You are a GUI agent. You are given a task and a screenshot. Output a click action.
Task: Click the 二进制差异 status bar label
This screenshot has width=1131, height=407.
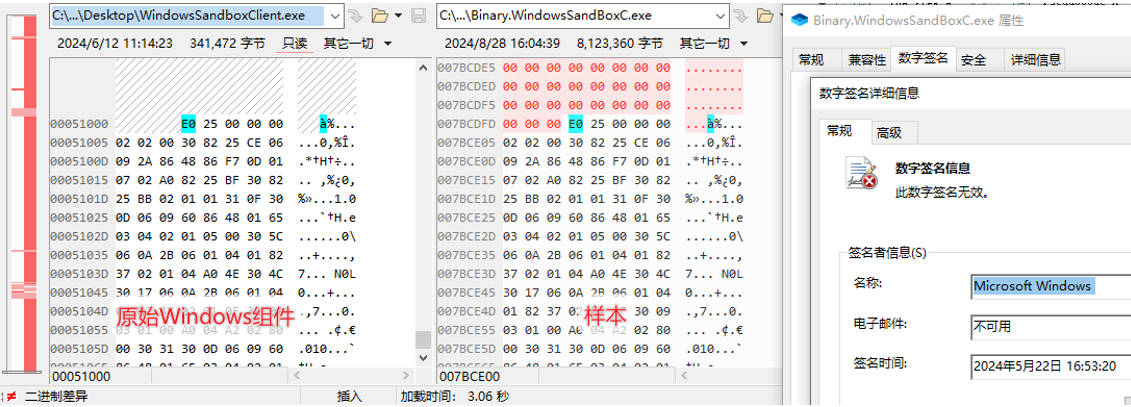[x=56, y=396]
